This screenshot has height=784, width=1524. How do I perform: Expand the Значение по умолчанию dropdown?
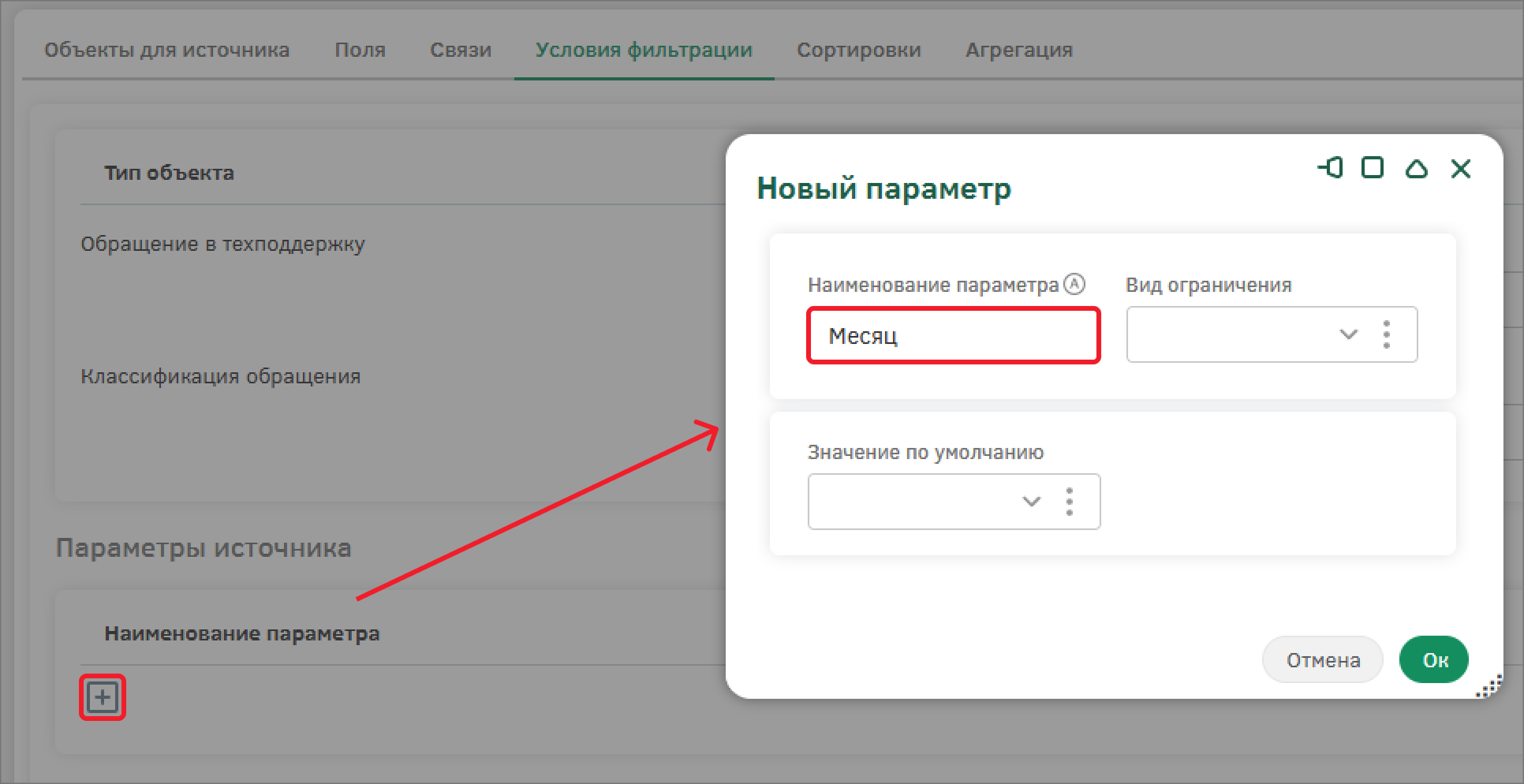(1032, 502)
